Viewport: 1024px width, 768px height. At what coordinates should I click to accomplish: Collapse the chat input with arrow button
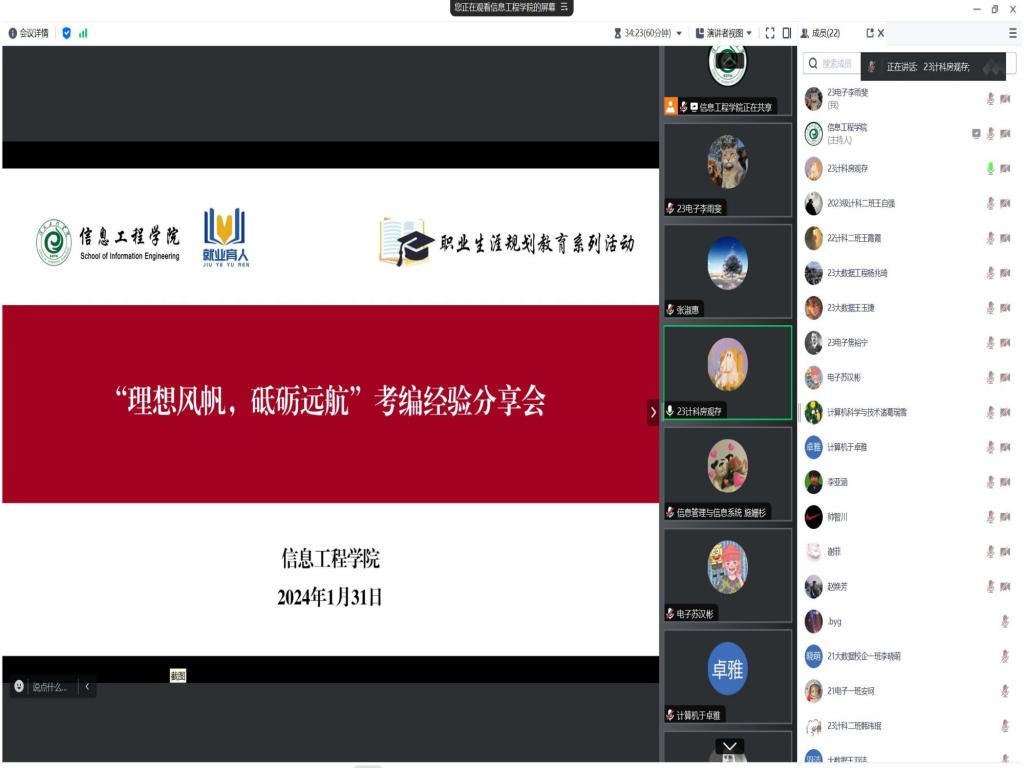(87, 686)
